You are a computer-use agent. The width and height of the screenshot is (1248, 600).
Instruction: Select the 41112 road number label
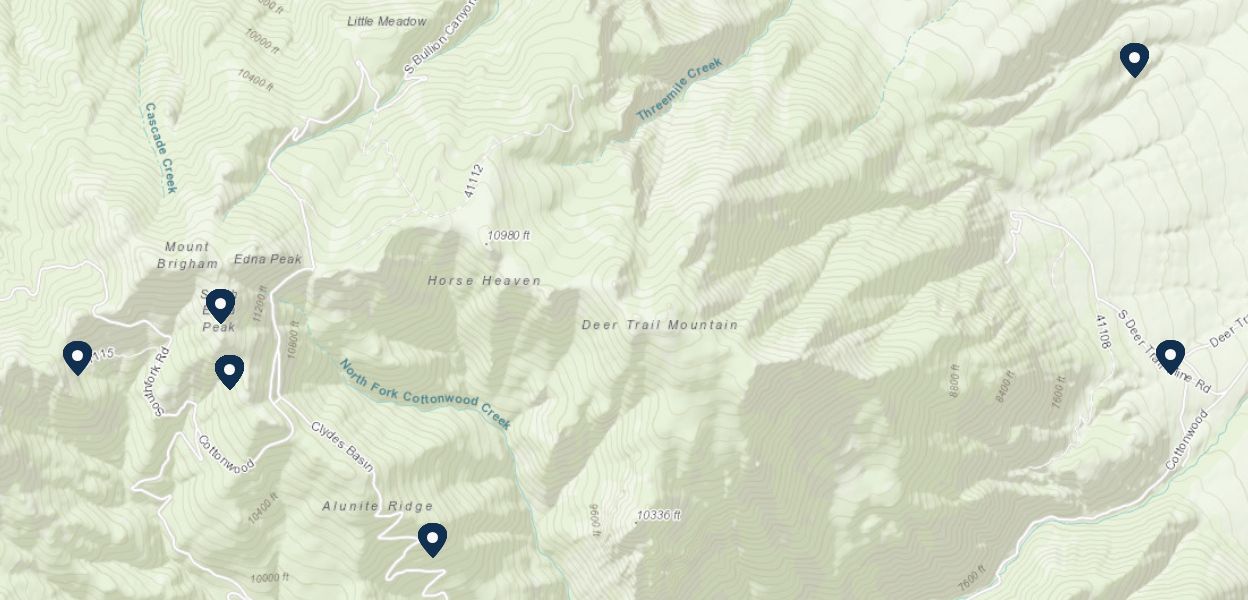click(474, 180)
